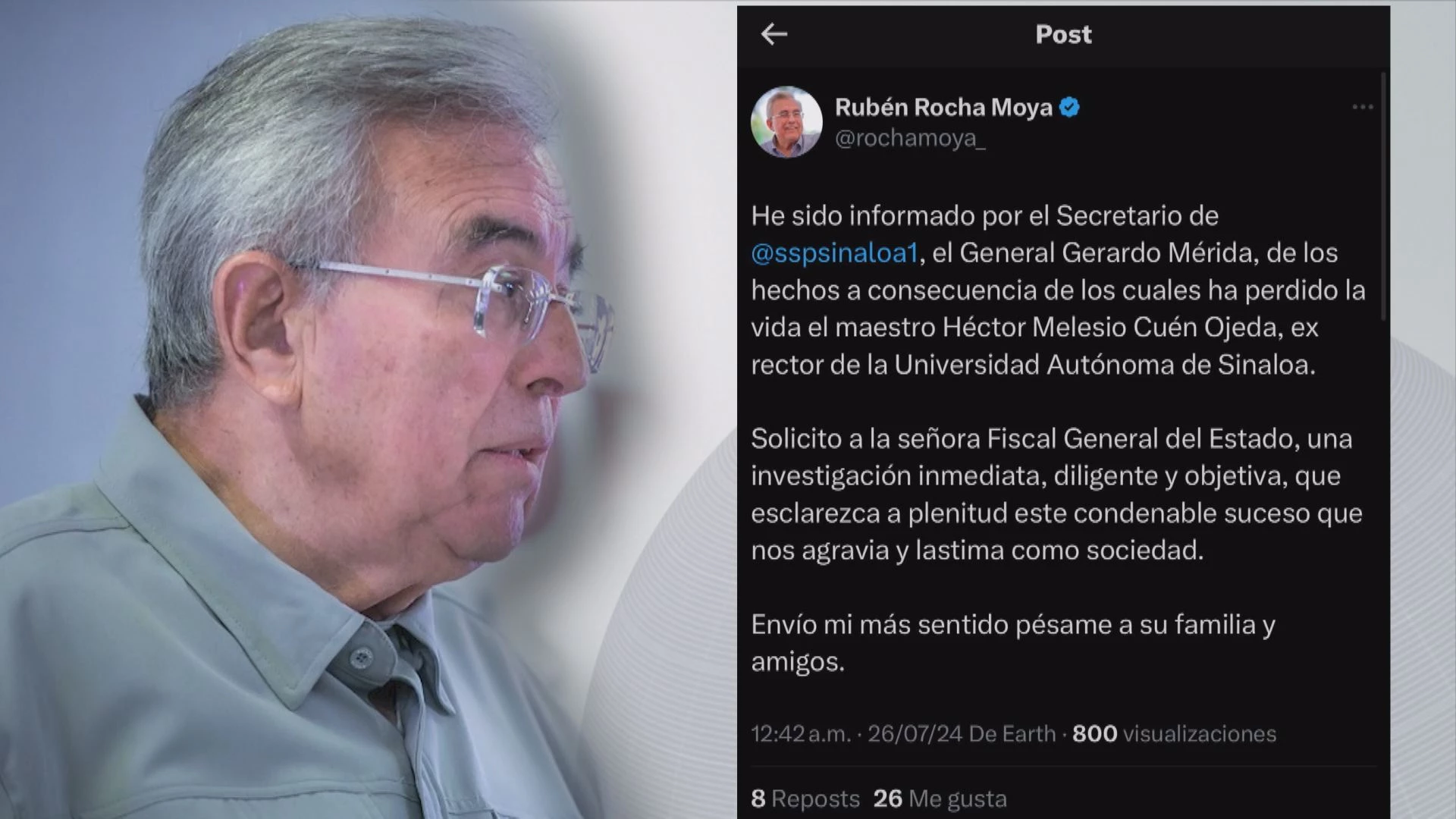Click the @rochamoya_ handle
Image resolution: width=1456 pixels, height=819 pixels.
pos(910,139)
